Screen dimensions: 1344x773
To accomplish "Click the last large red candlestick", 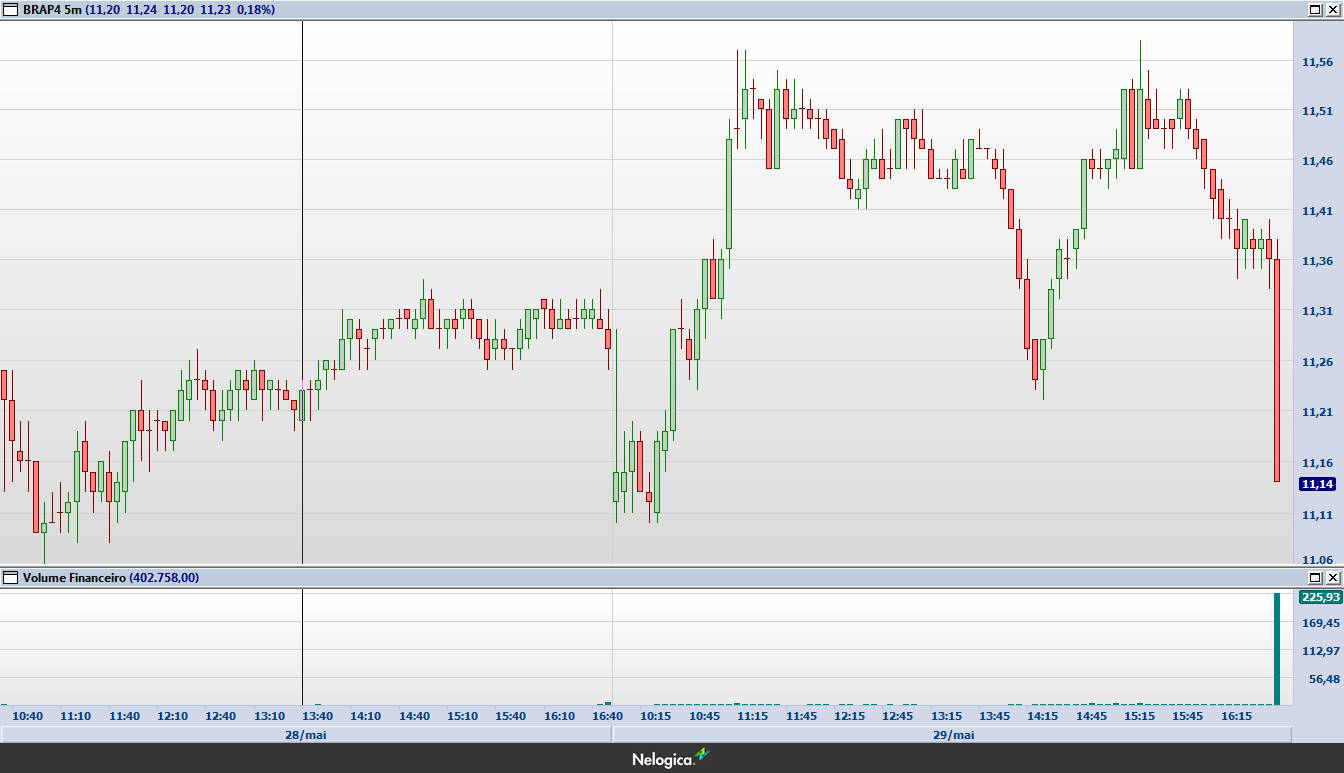I will click(1277, 370).
